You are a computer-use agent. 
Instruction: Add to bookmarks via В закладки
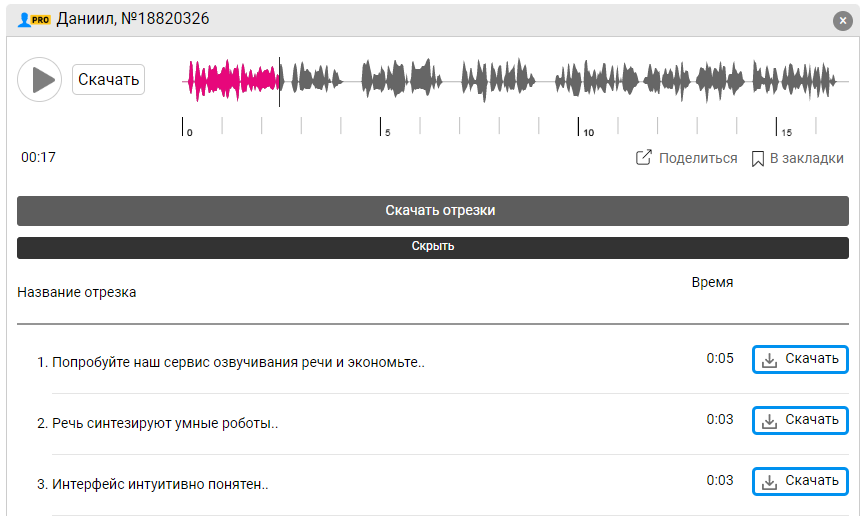tap(806, 158)
